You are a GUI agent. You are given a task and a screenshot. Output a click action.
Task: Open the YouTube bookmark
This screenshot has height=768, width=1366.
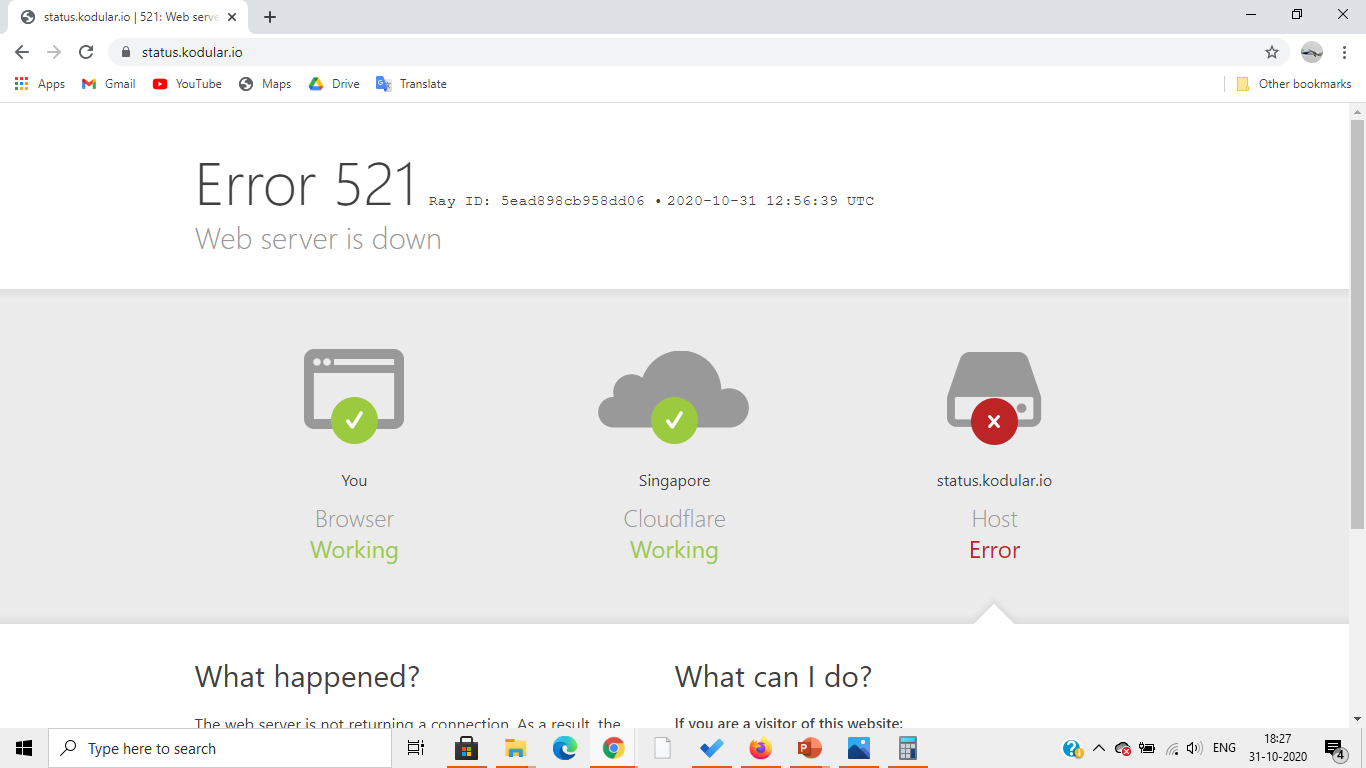click(x=187, y=84)
